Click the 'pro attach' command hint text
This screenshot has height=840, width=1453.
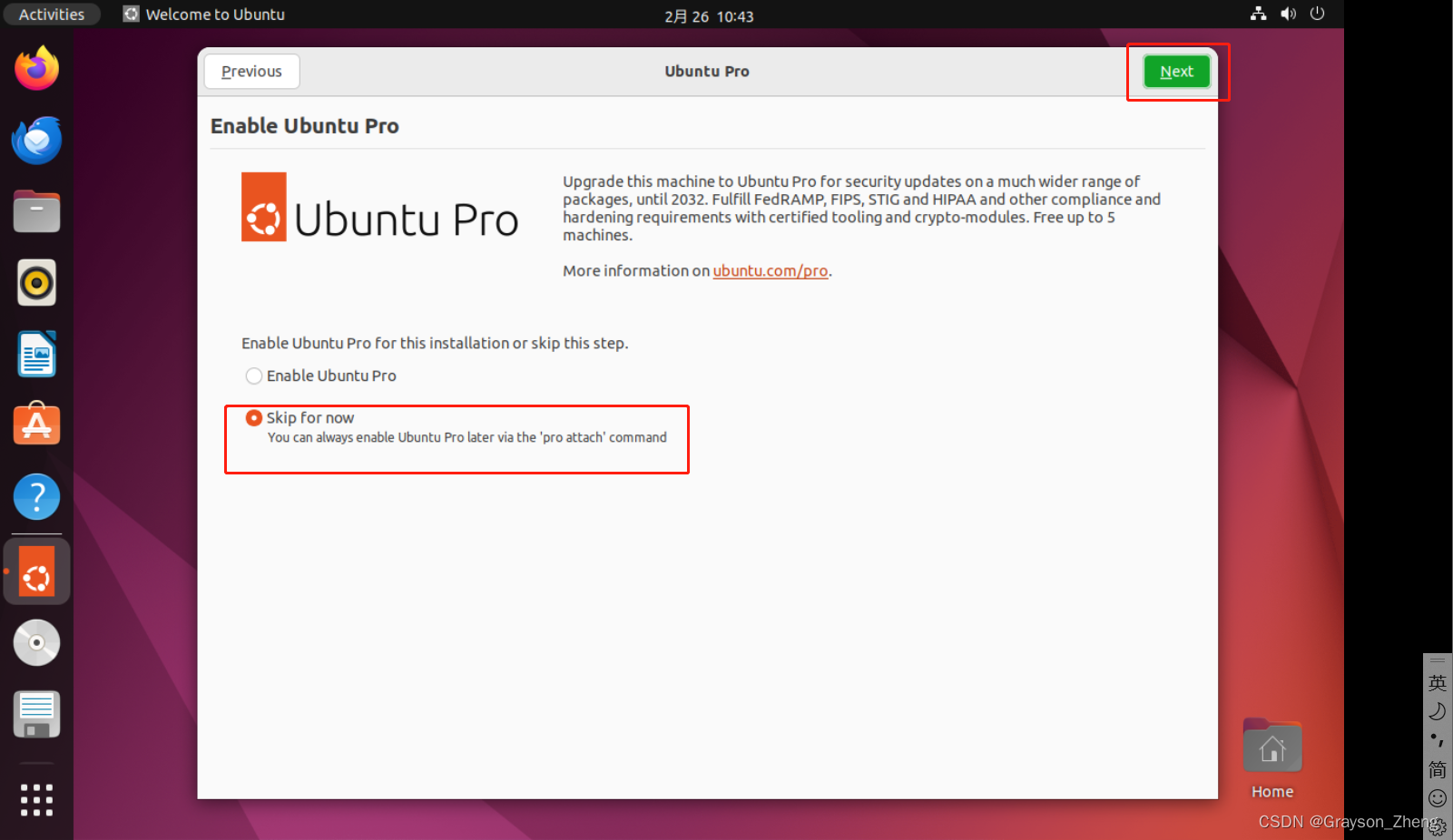point(466,437)
